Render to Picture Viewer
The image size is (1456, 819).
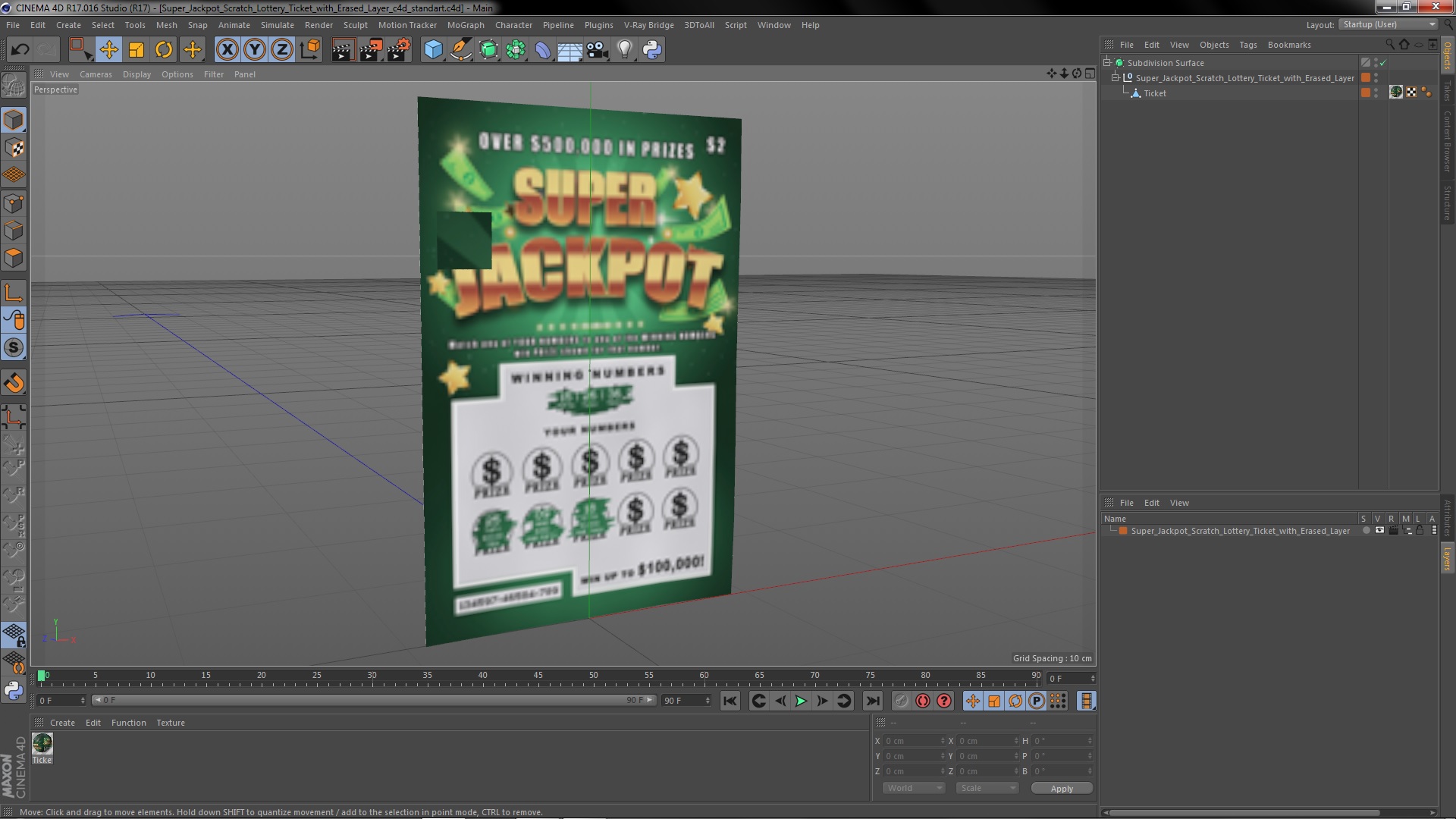tap(371, 50)
